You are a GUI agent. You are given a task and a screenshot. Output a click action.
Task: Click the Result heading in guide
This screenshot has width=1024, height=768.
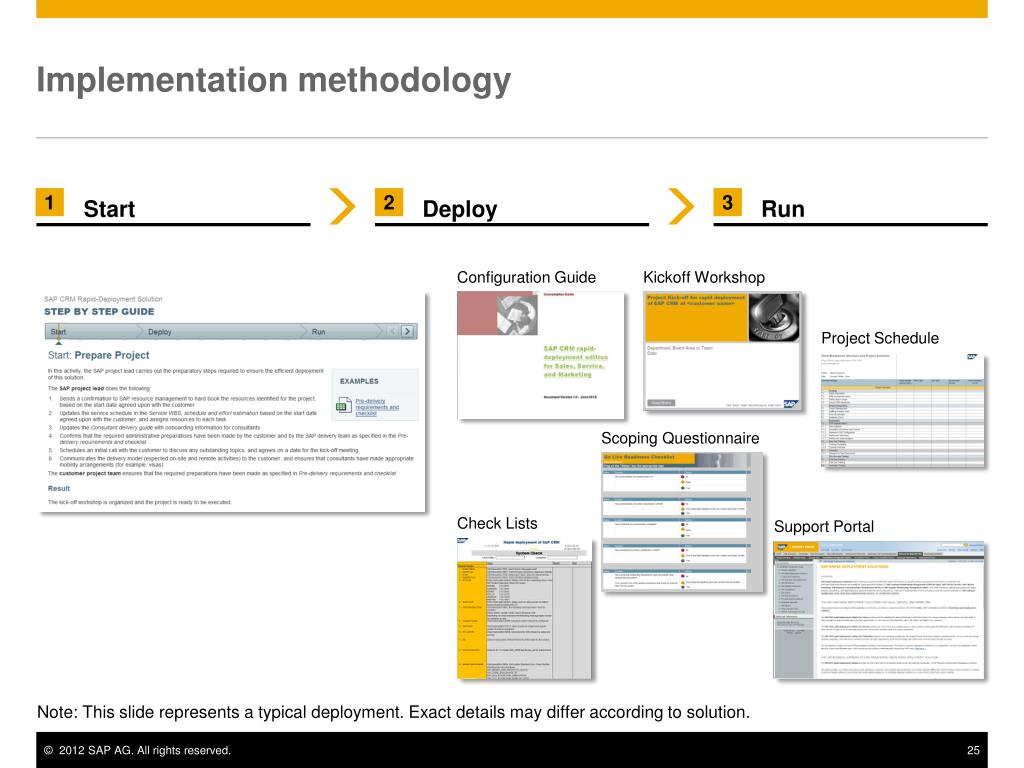point(59,488)
